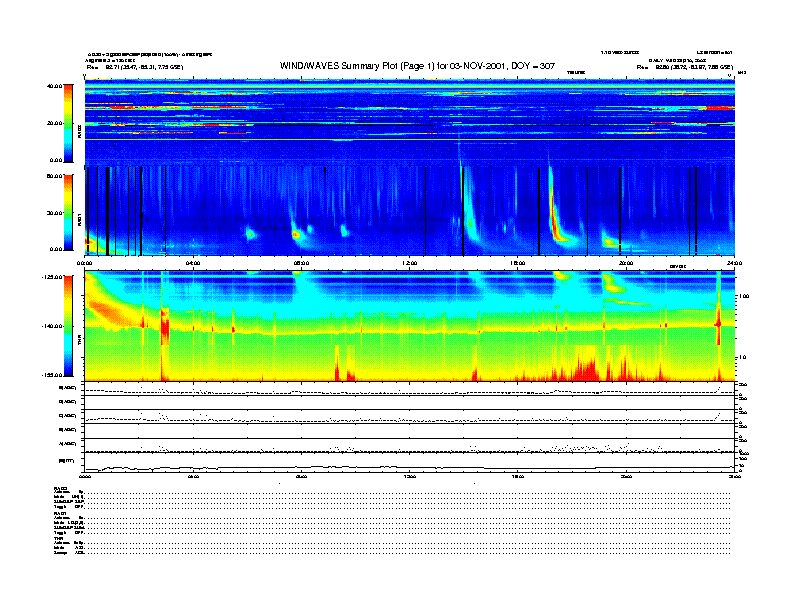Click the 08:00 time label under RAD1 spectrogram
The image size is (792, 612).
pyautogui.click(x=301, y=263)
